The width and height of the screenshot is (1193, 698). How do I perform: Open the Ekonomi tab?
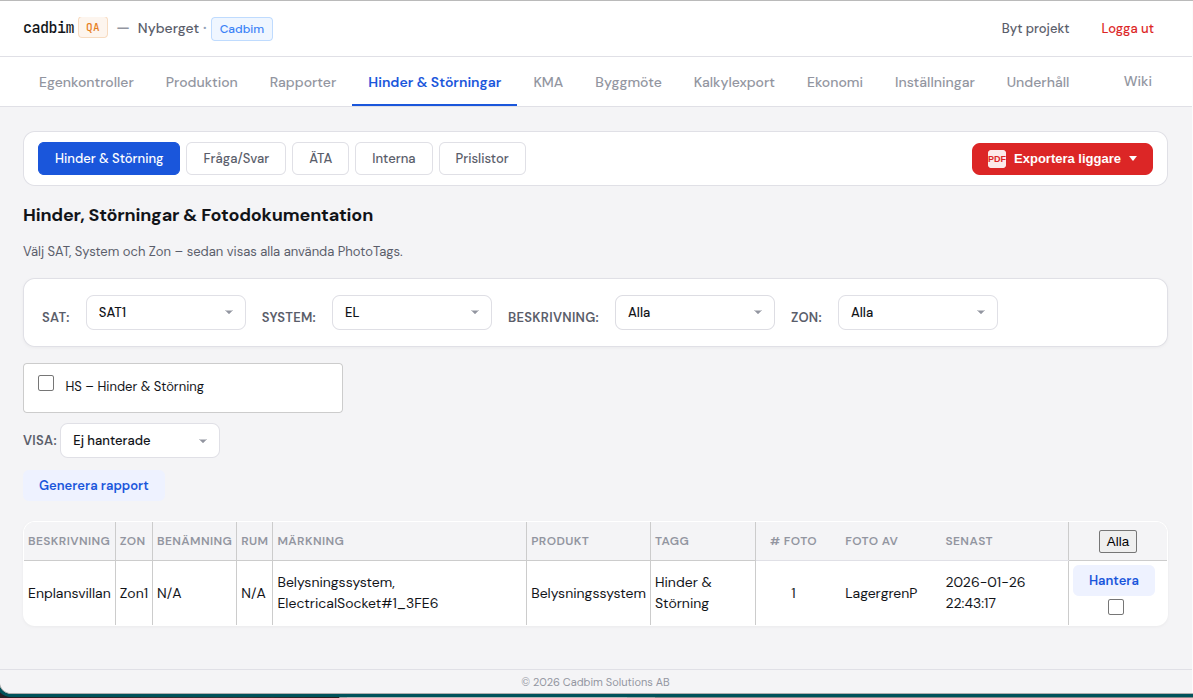[x=834, y=82]
